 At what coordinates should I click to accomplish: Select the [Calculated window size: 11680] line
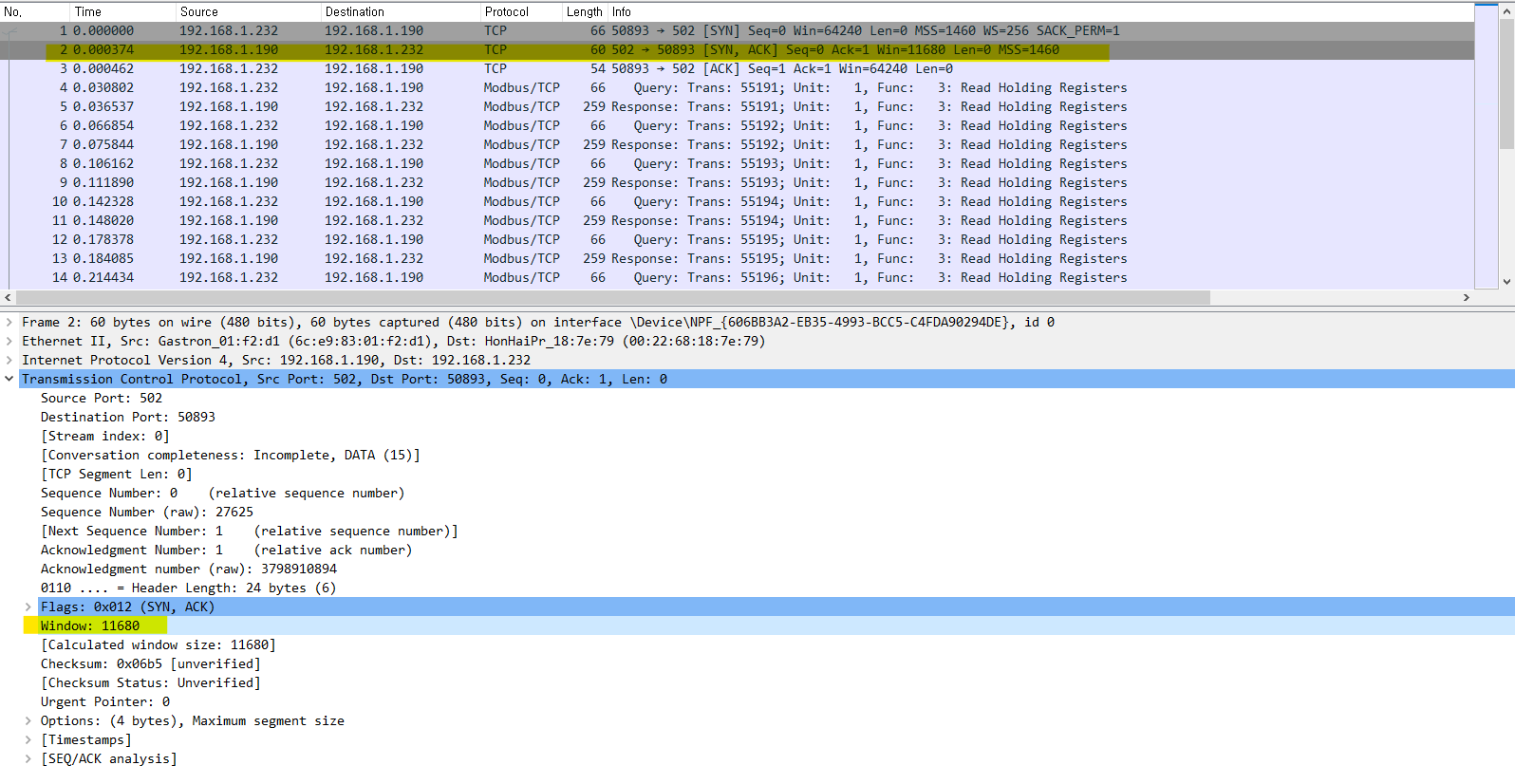click(x=159, y=644)
